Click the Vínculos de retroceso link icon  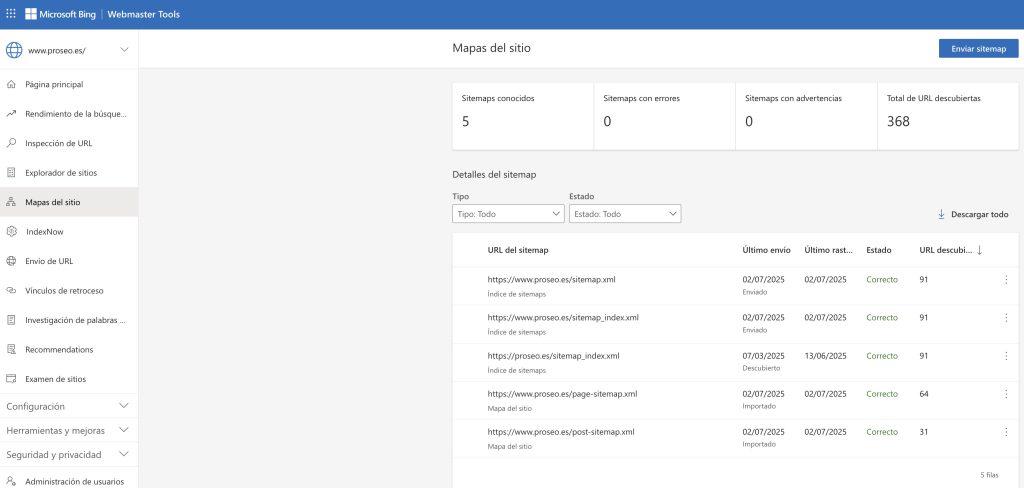(12, 290)
